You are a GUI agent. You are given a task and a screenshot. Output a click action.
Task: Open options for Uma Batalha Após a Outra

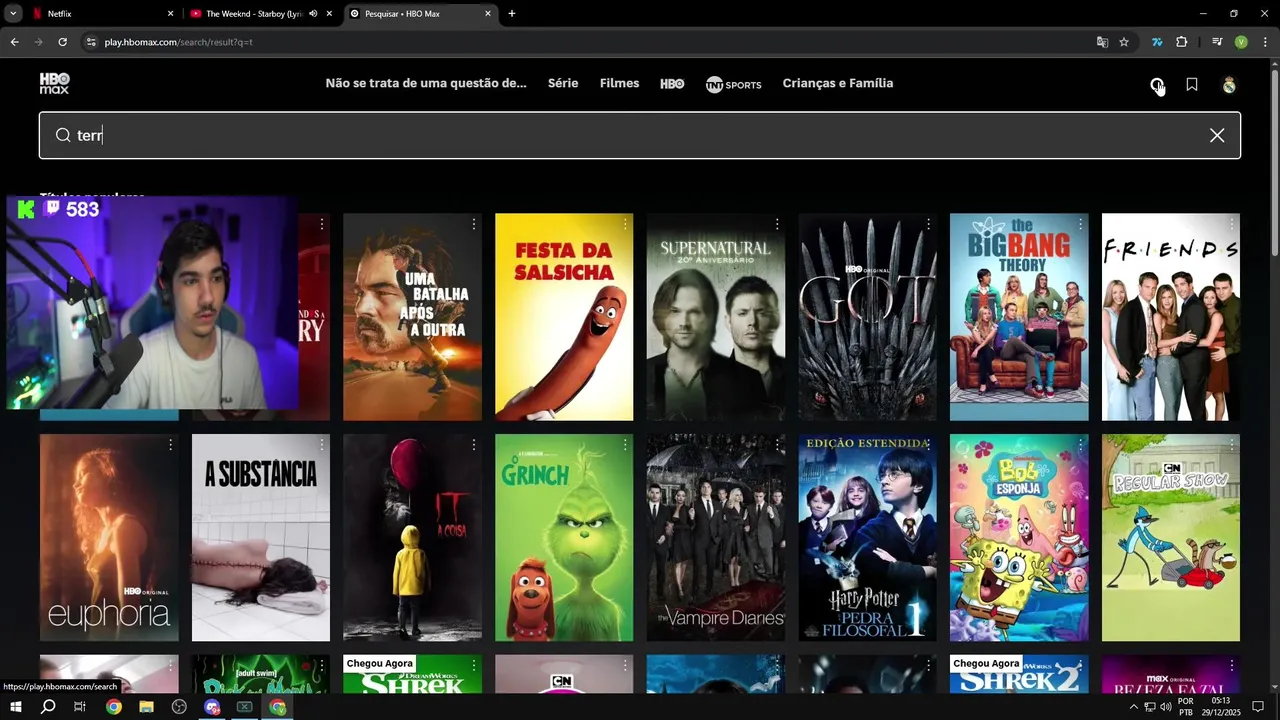(x=473, y=224)
